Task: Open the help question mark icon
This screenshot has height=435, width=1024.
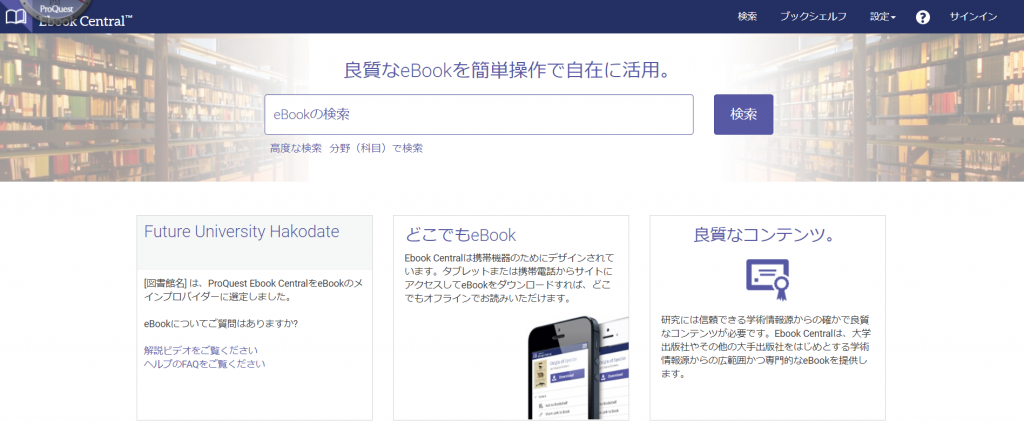Action: coord(922,17)
